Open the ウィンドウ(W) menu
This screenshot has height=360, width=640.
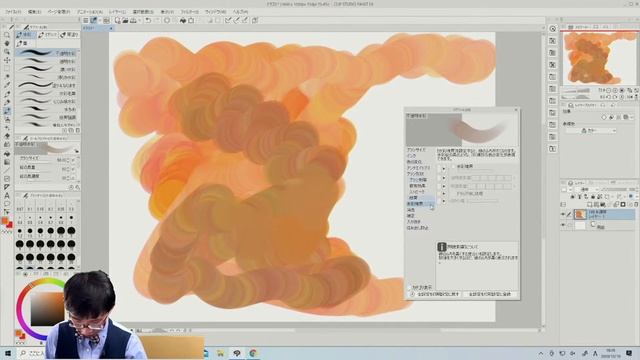click(x=216, y=12)
